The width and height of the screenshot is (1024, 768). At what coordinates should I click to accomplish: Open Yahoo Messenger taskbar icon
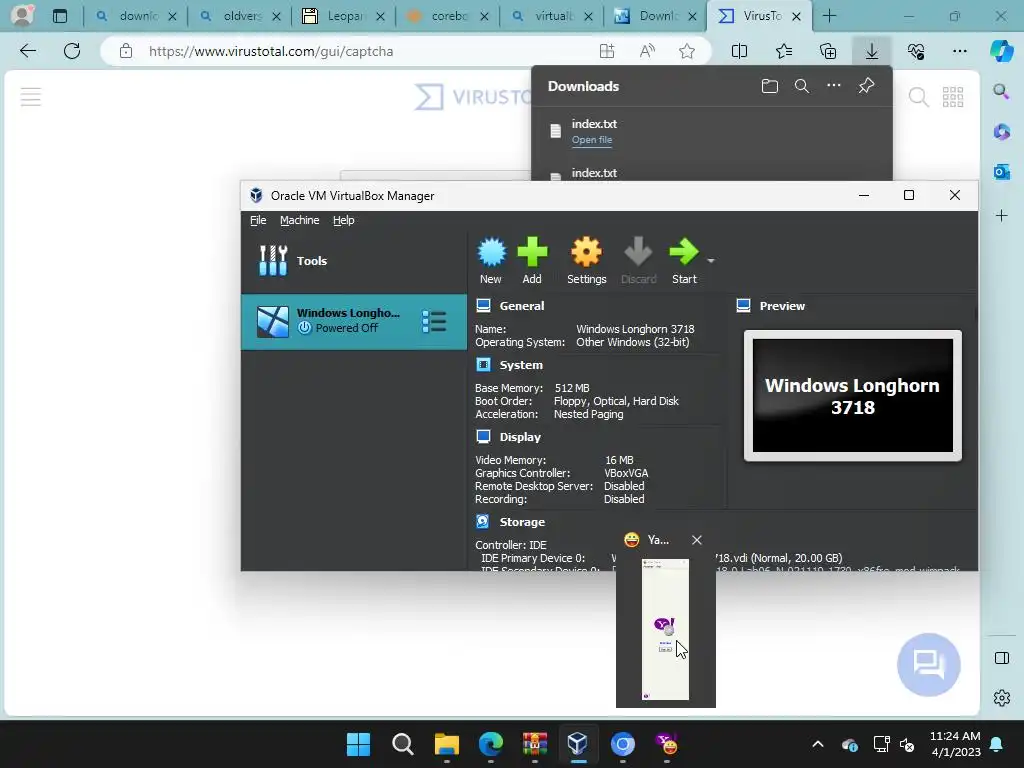pyautogui.click(x=667, y=744)
